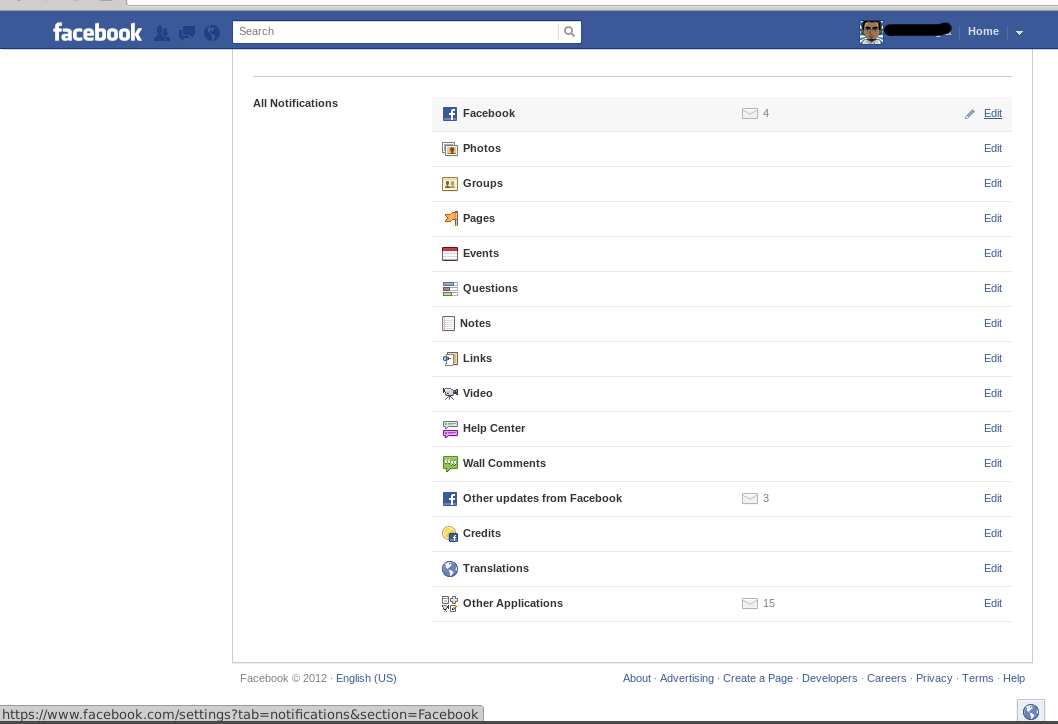The width and height of the screenshot is (1058, 724).
Task: Click the Events calendar icon
Action: (450, 254)
